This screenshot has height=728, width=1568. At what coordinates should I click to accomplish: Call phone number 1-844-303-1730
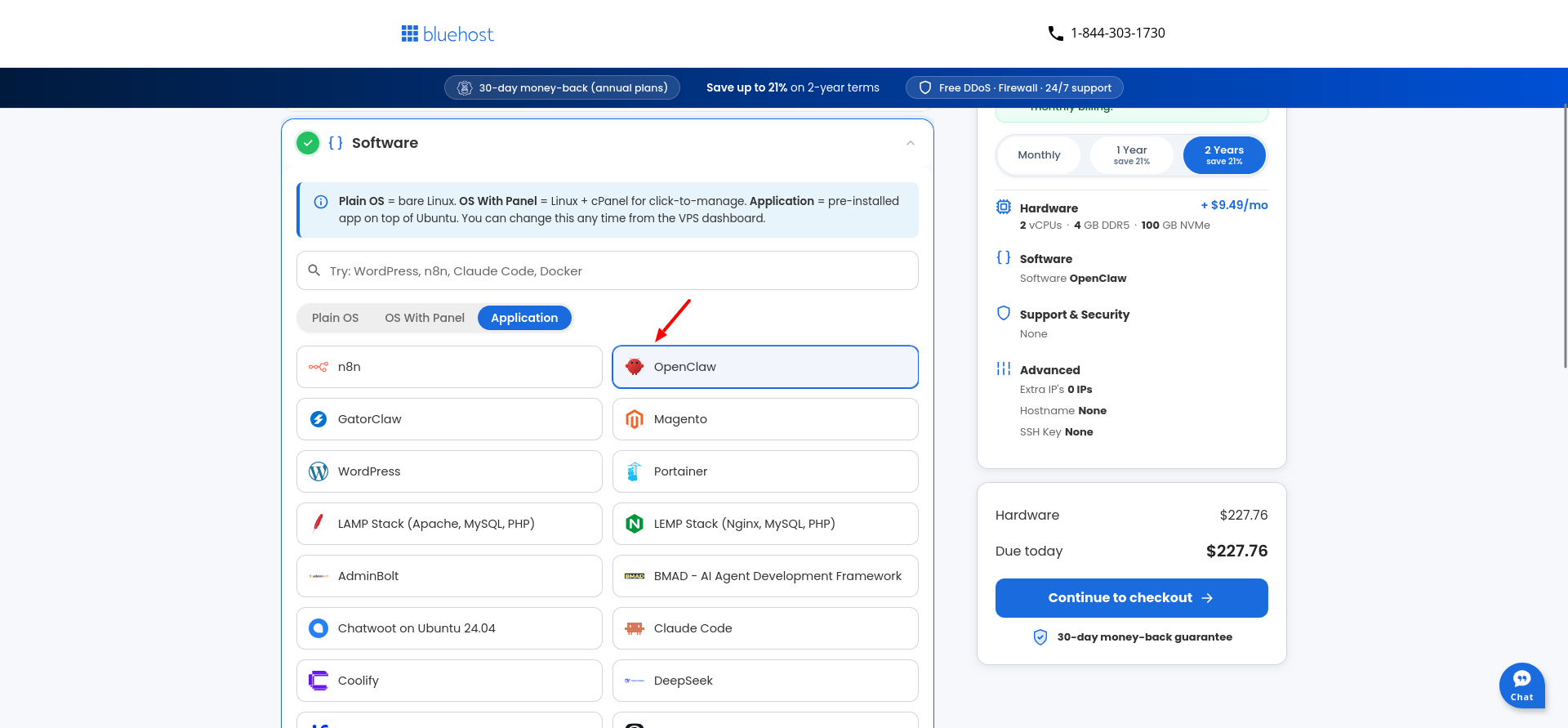coord(1117,33)
